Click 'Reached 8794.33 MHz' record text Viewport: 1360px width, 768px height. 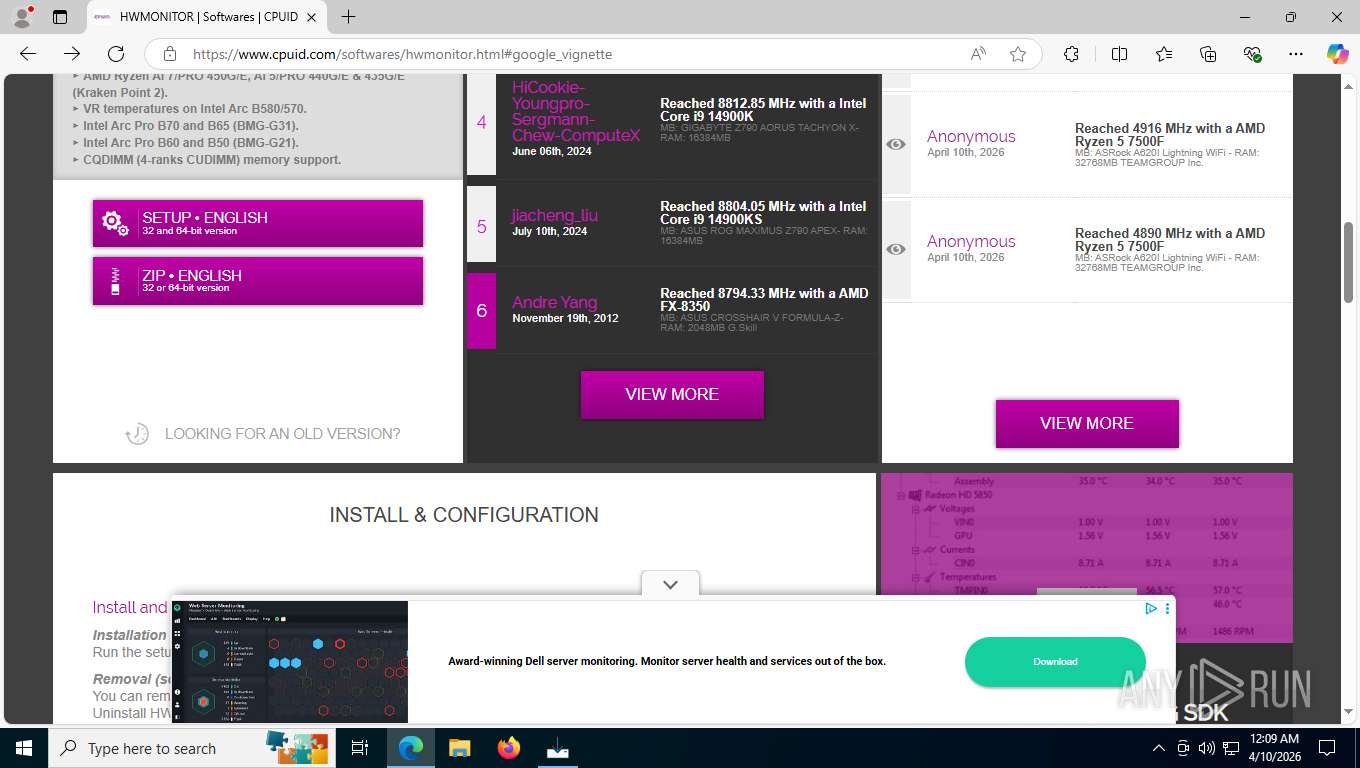[x=764, y=300]
